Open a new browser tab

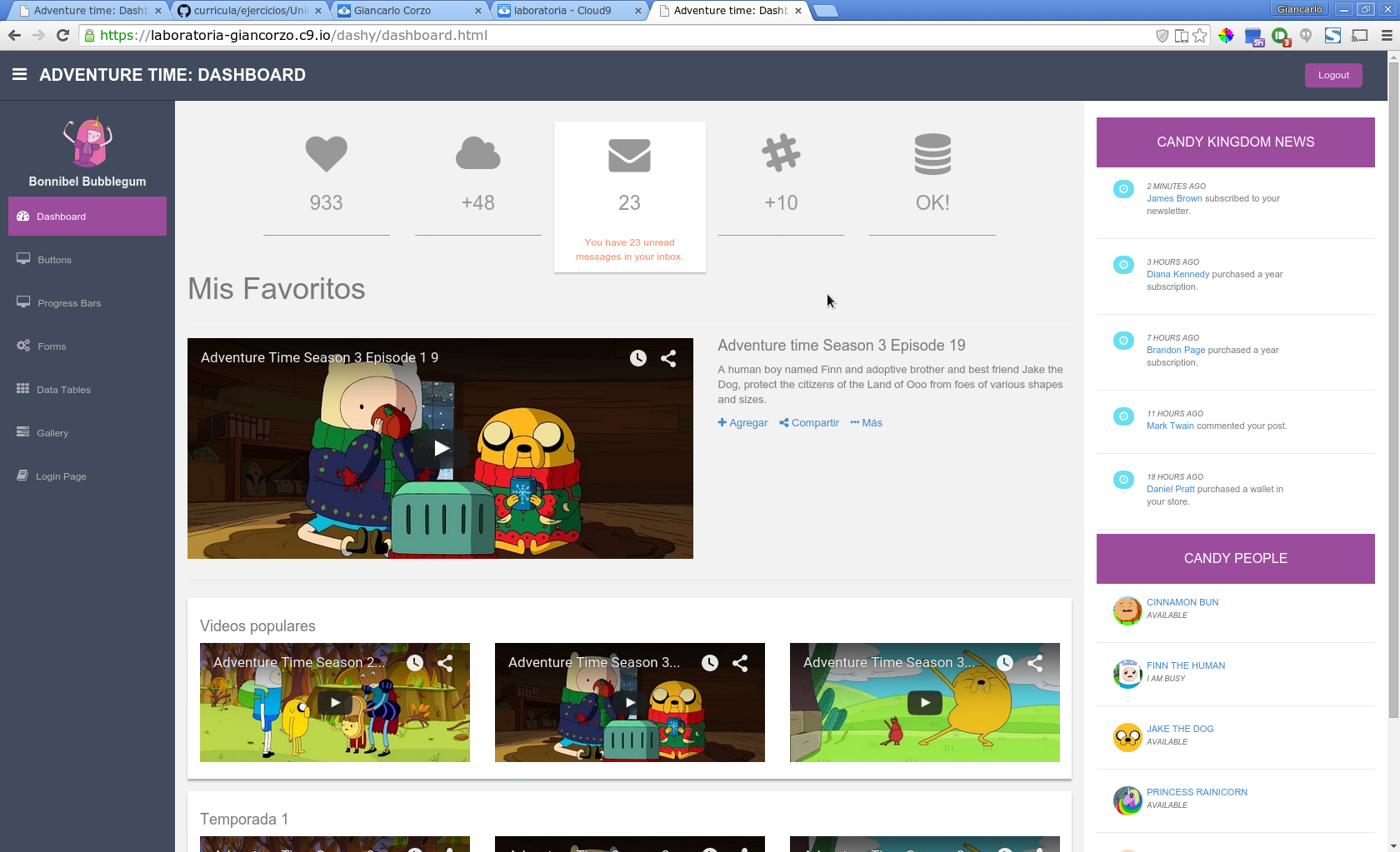click(825, 11)
